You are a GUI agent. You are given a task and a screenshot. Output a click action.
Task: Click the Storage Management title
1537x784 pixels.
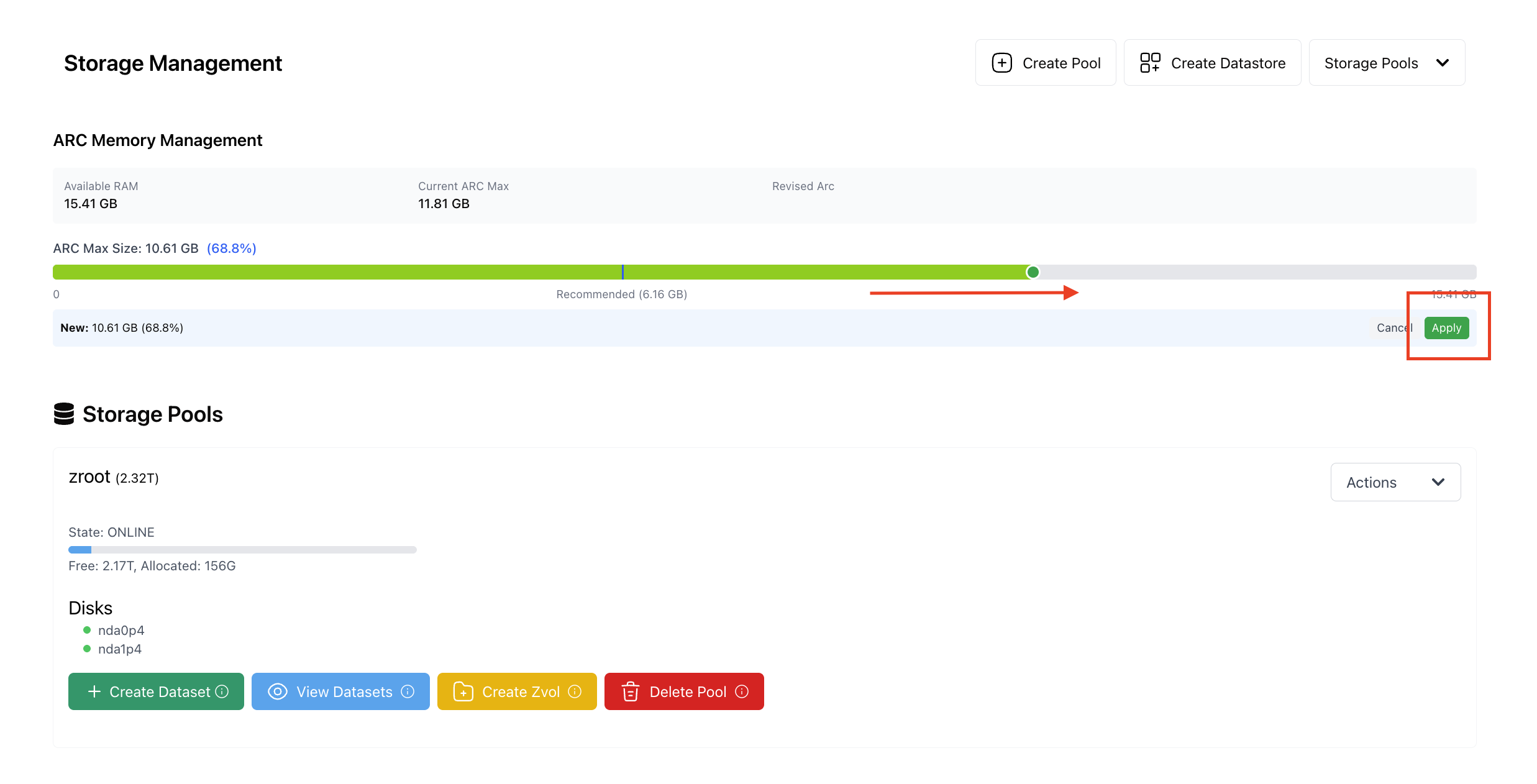pyautogui.click(x=173, y=63)
